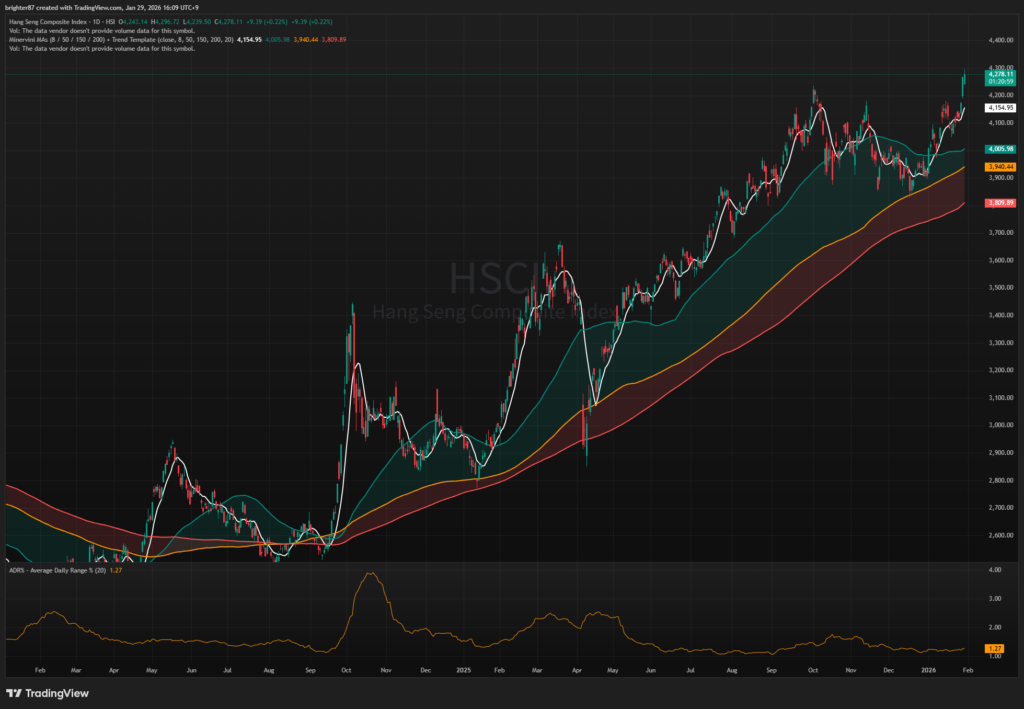Click the orange 3,940.44 price axis tag
The width and height of the screenshot is (1024, 709).
[1000, 166]
